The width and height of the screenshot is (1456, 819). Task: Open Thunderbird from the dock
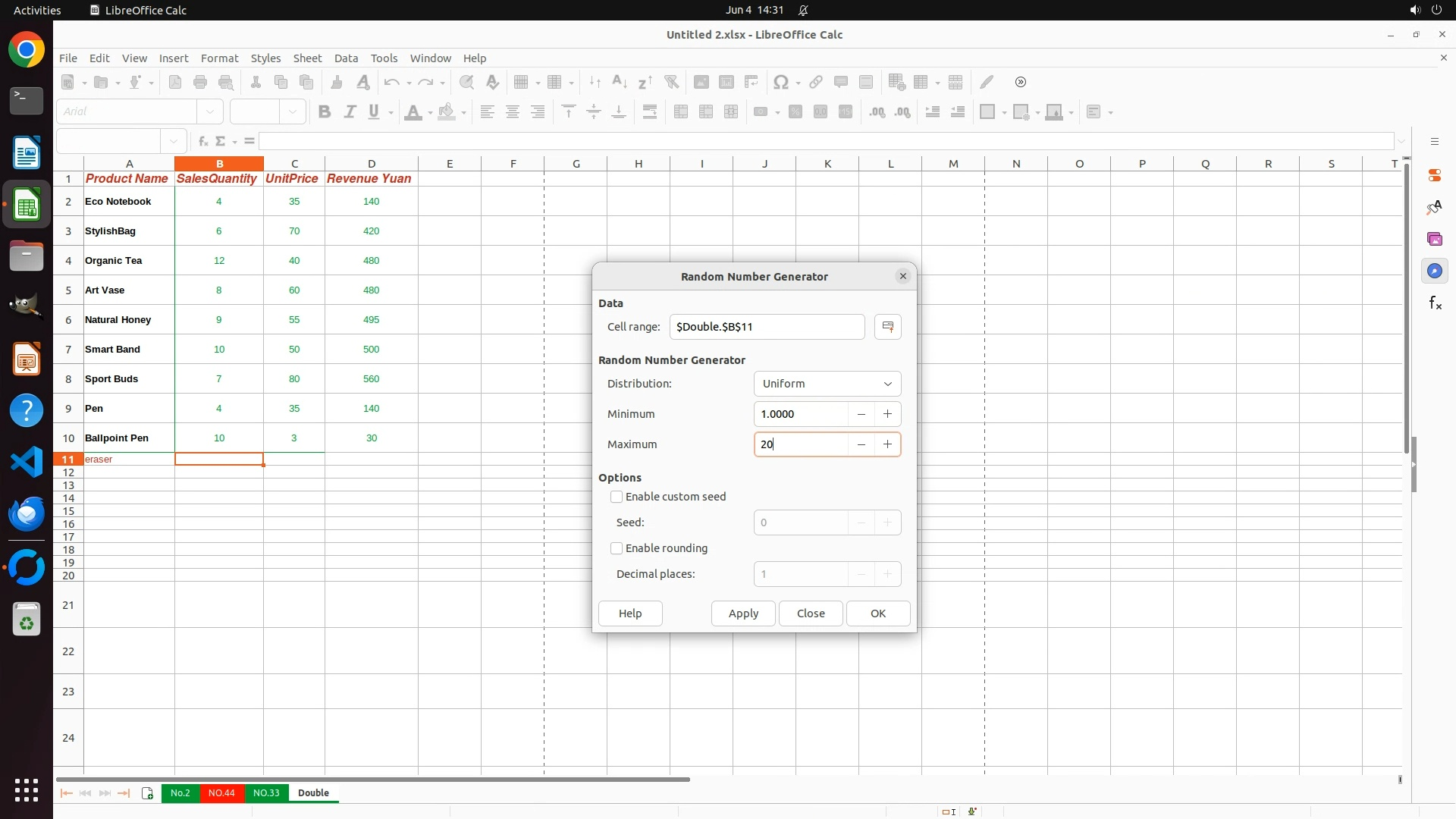tap(27, 514)
